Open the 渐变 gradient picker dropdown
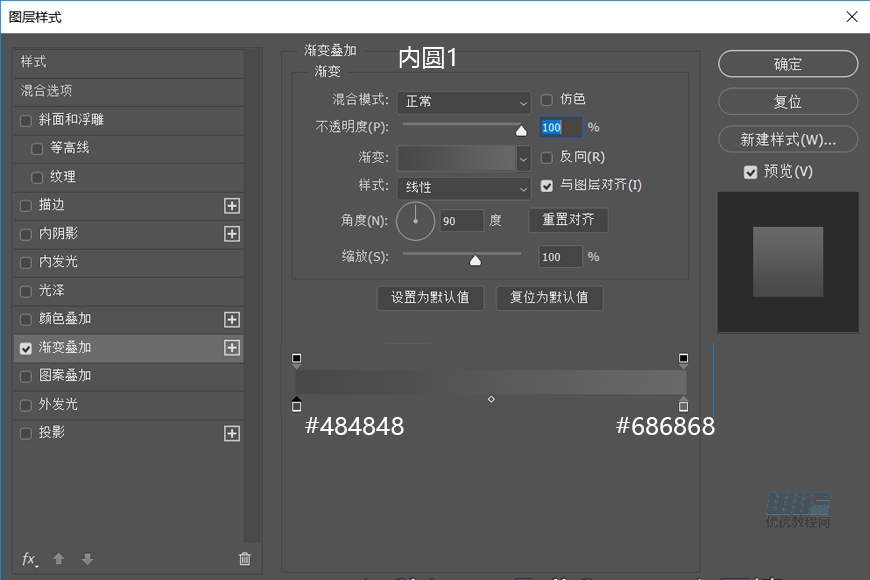870x580 pixels. tap(464, 158)
